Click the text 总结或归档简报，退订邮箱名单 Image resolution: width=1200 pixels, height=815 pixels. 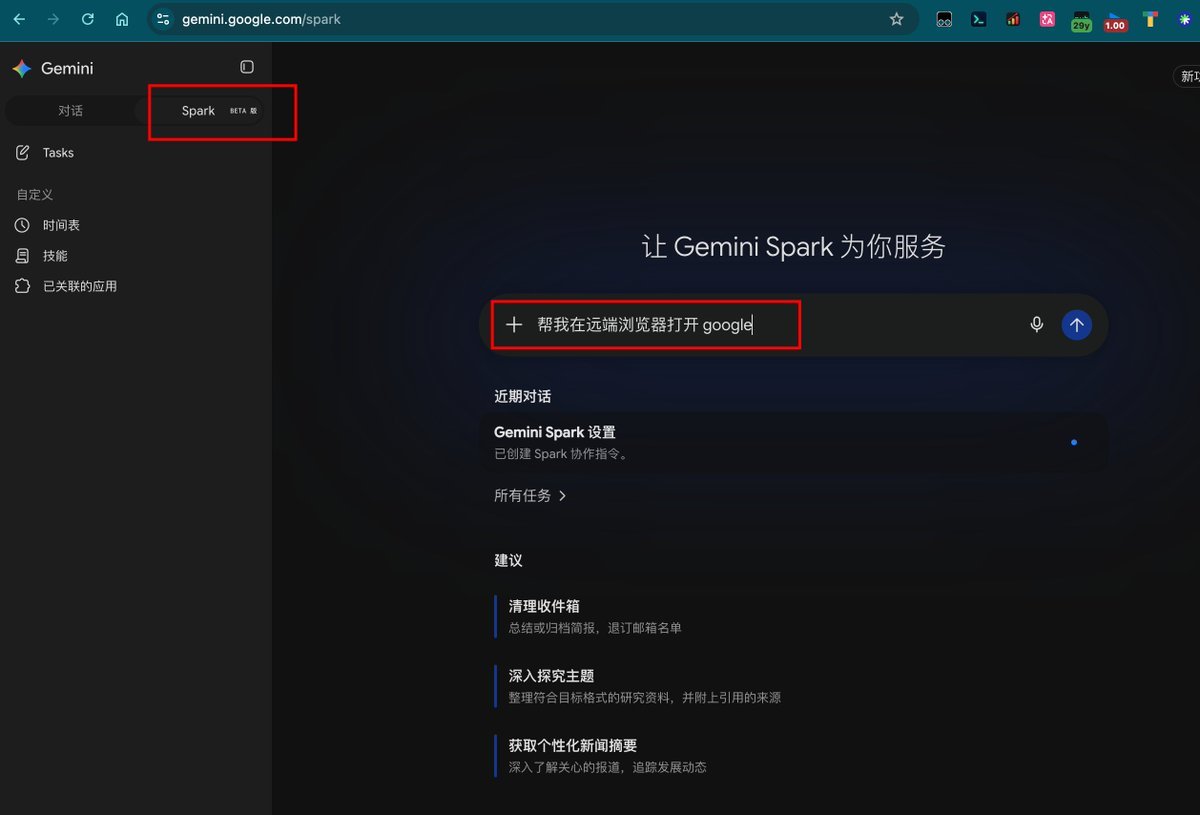pyautogui.click(x=595, y=628)
